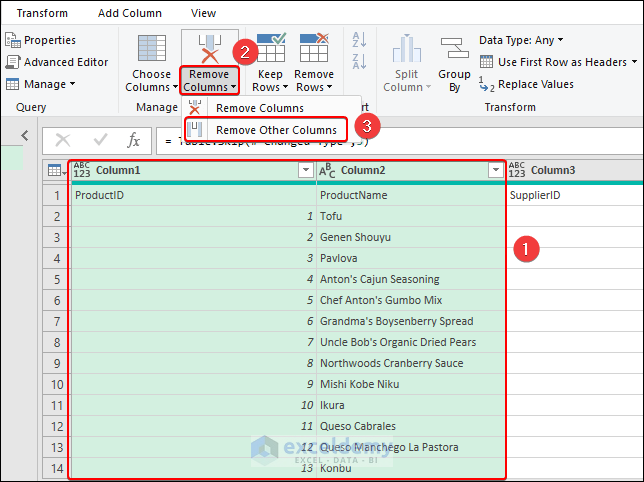Open the table menu icon at grid corner
Image resolution: width=644 pixels, height=482 pixels.
point(57,170)
